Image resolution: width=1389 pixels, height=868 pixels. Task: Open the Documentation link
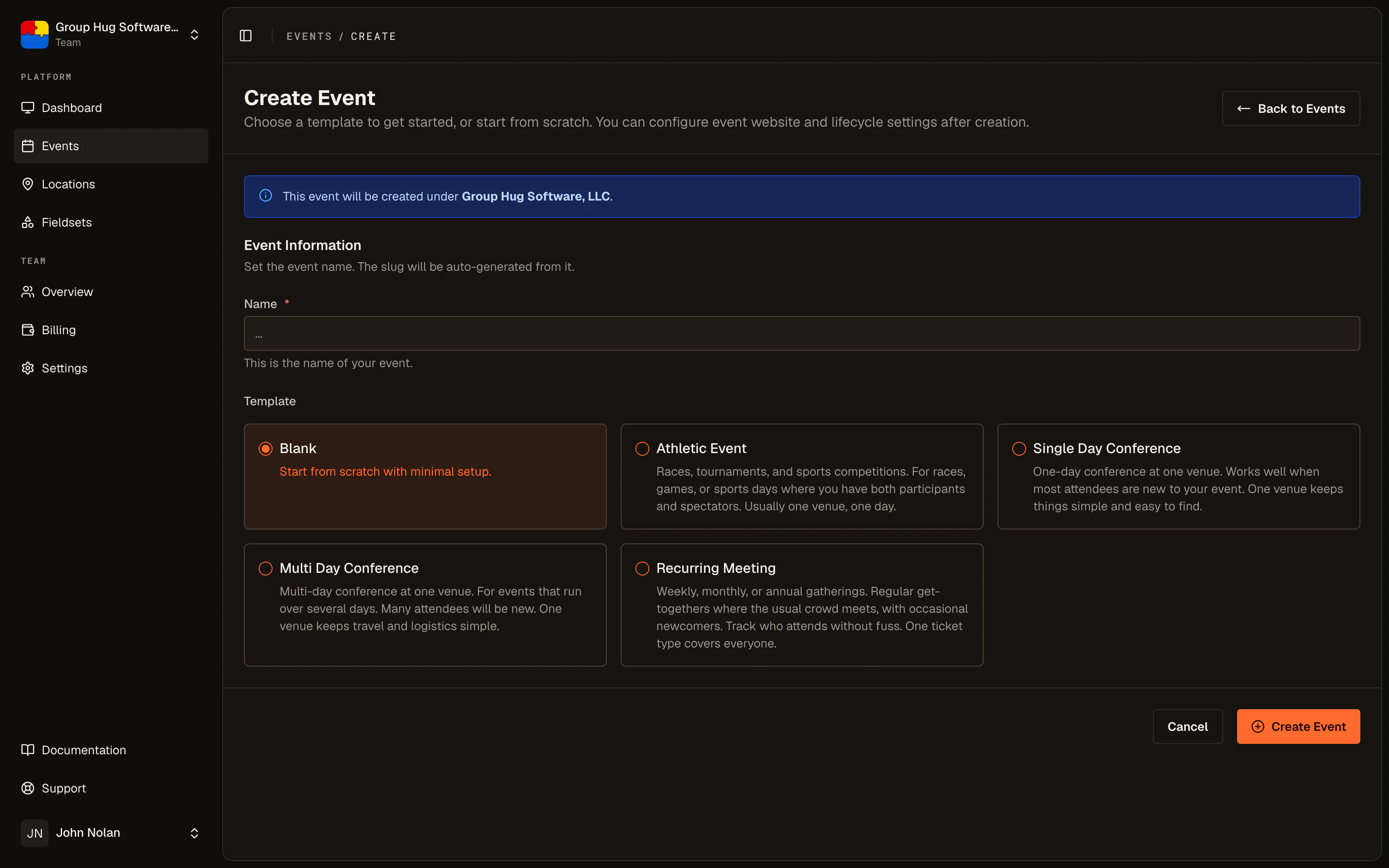click(x=111, y=750)
